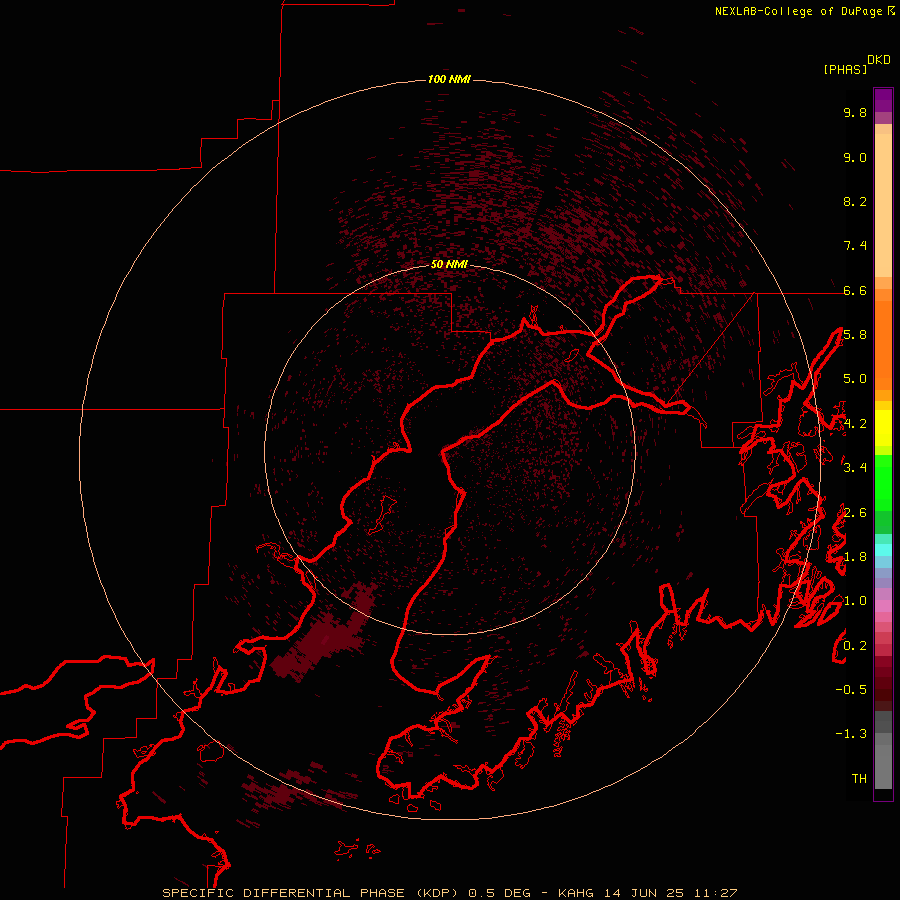Select the 8.2 legend value
Image resolution: width=900 pixels, height=900 pixels.
click(x=855, y=201)
